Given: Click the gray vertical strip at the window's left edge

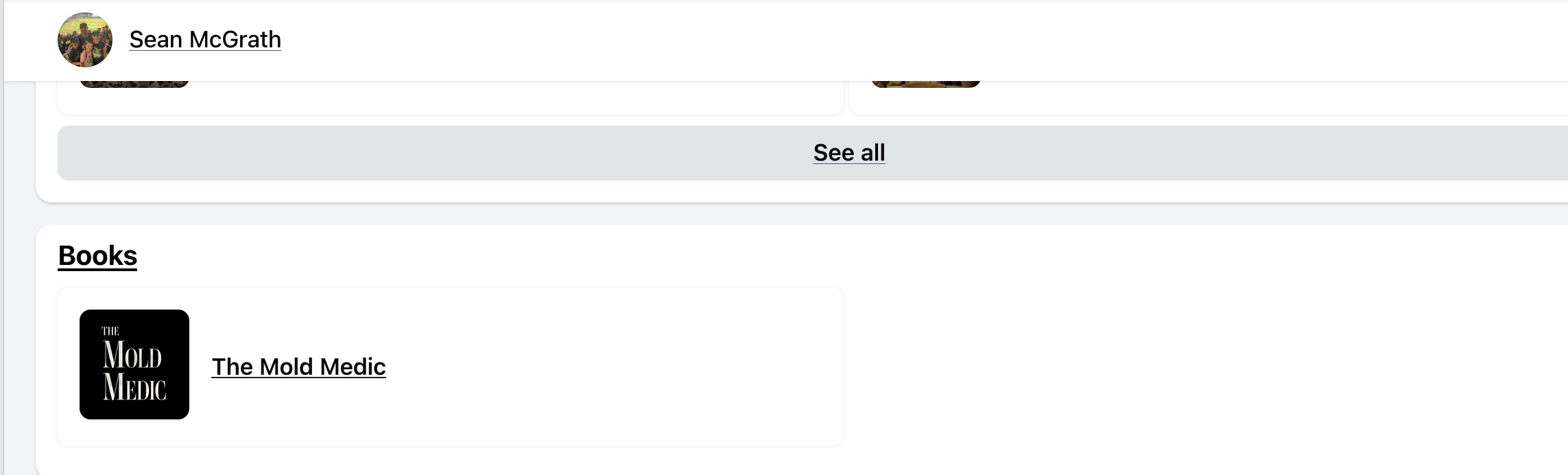Looking at the screenshot, I should 1,275.
